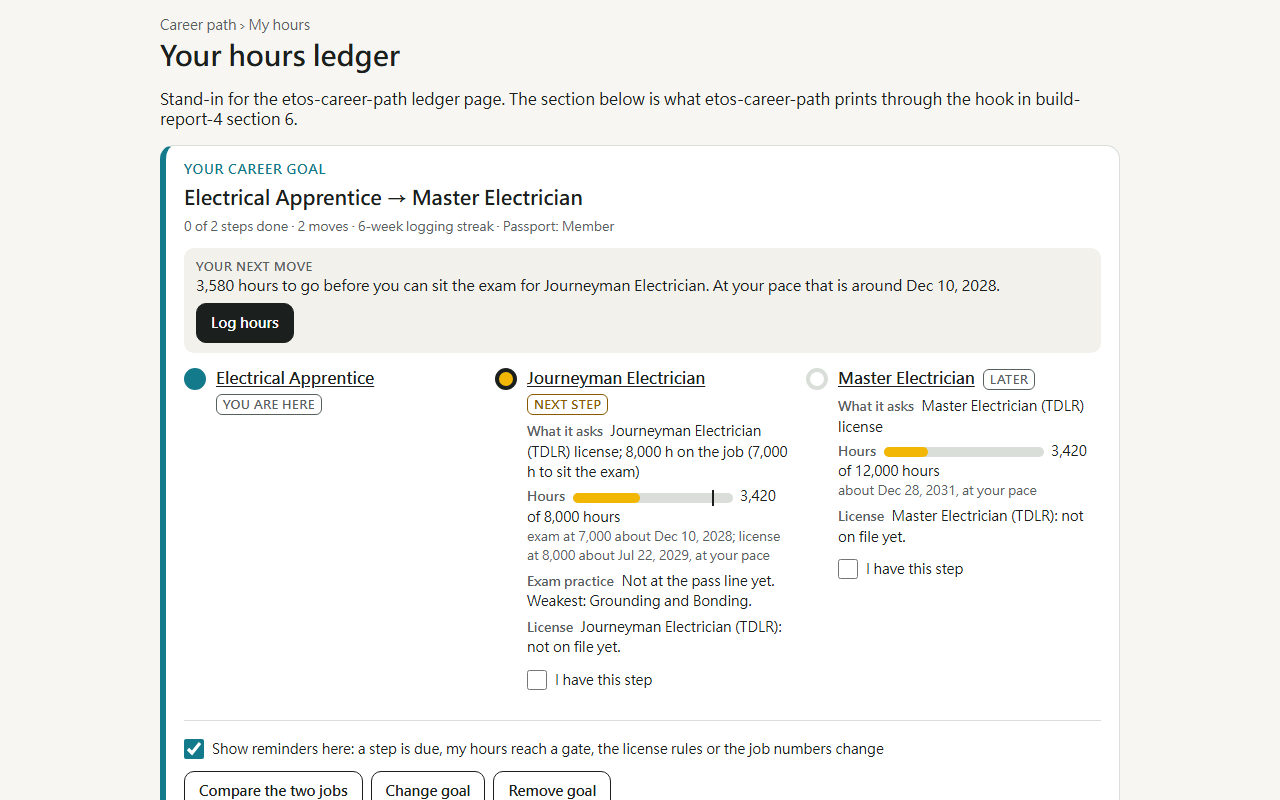Click the NEXT STEP badge
The image size is (1280, 800).
coord(567,405)
